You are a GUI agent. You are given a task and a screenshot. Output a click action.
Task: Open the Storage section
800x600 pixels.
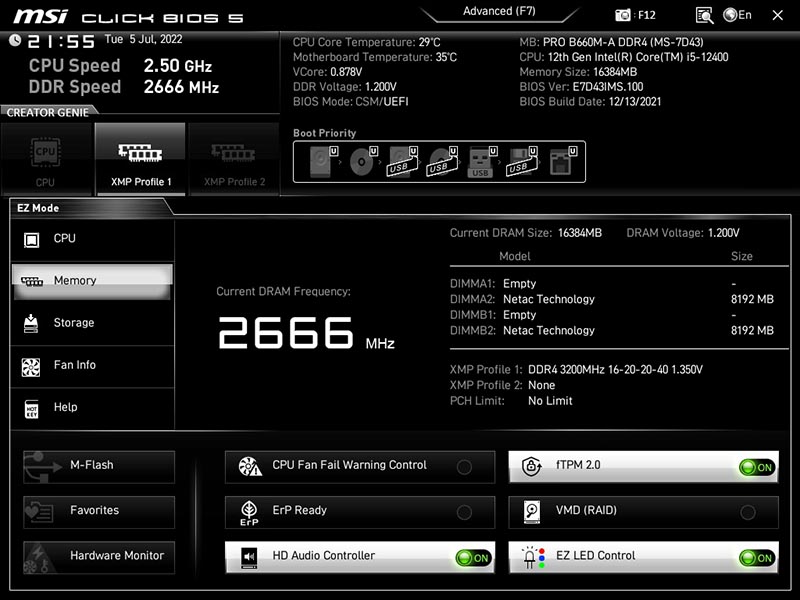tap(92, 323)
